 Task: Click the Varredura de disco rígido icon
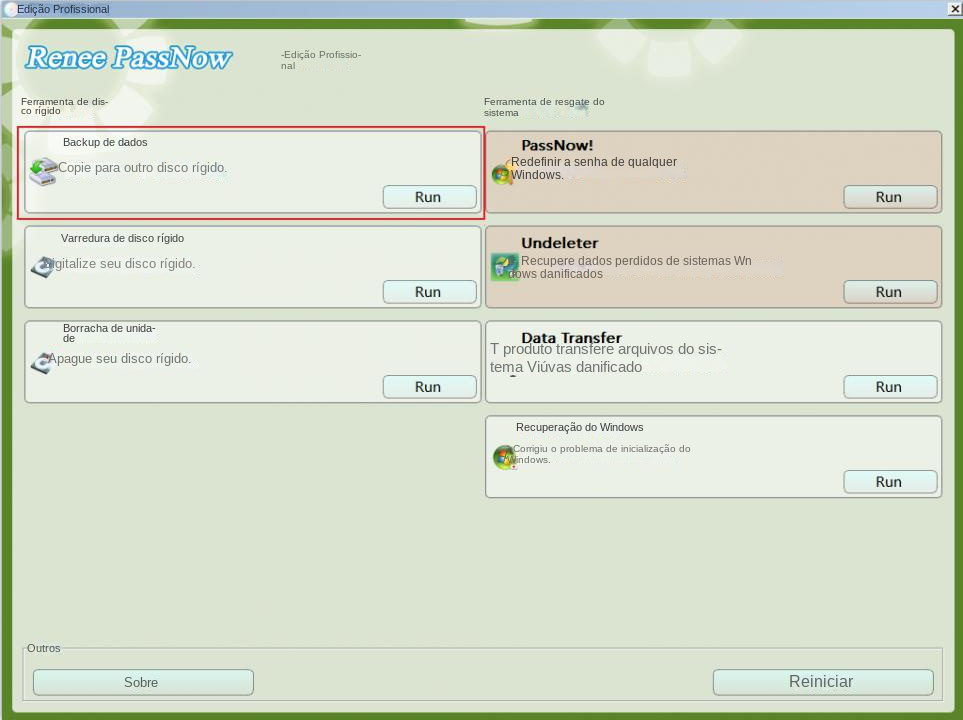coord(42,267)
